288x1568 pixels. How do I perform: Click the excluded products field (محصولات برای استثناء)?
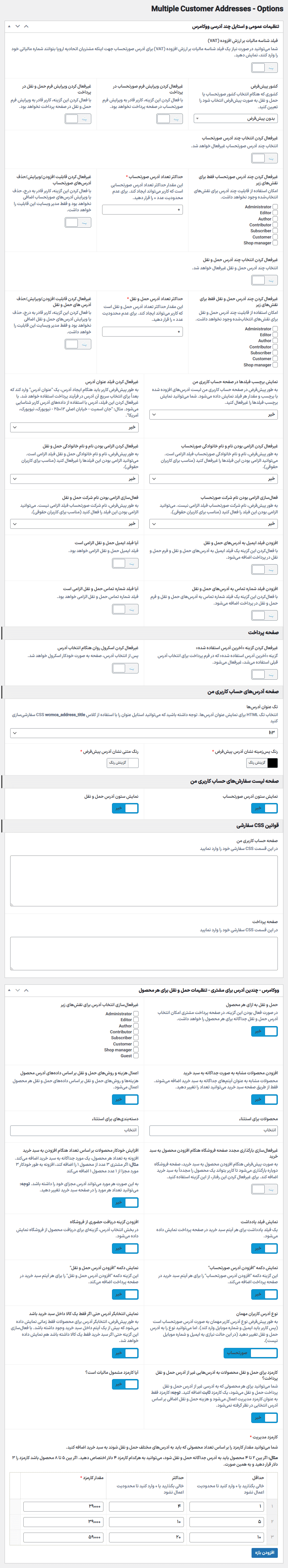[213, 1130]
